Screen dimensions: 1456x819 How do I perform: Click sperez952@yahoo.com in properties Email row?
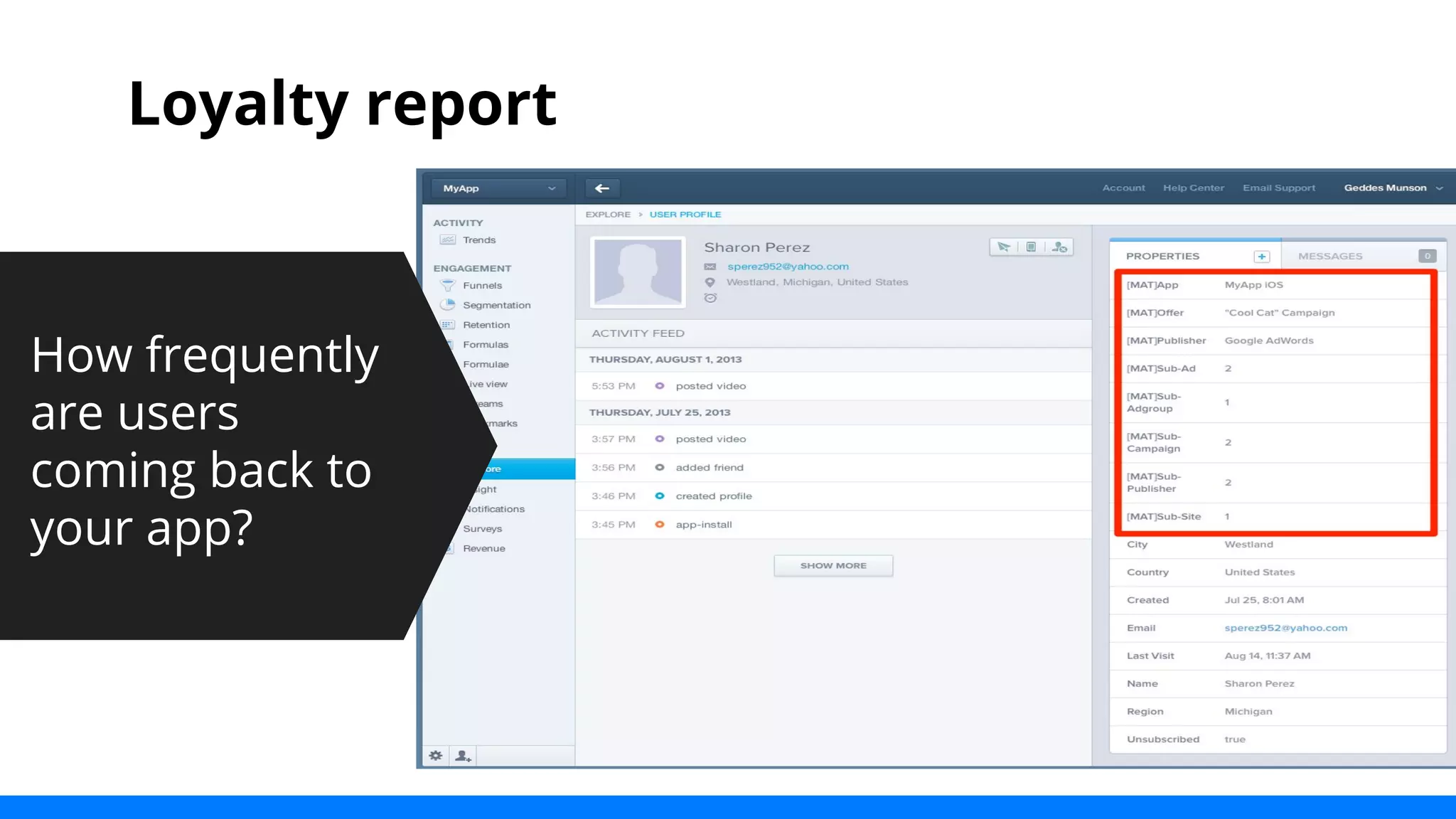click(1285, 628)
